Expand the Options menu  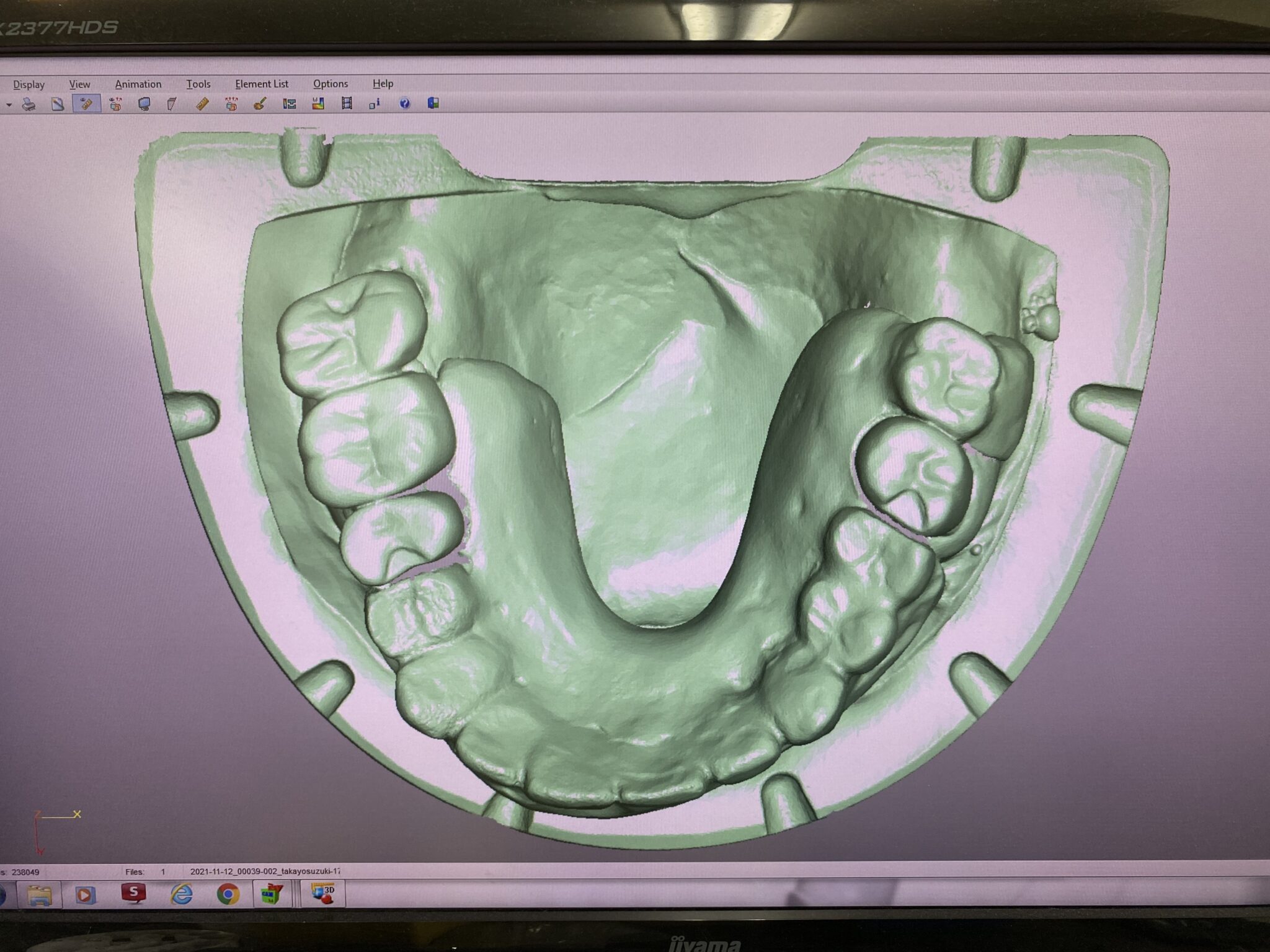pos(330,84)
